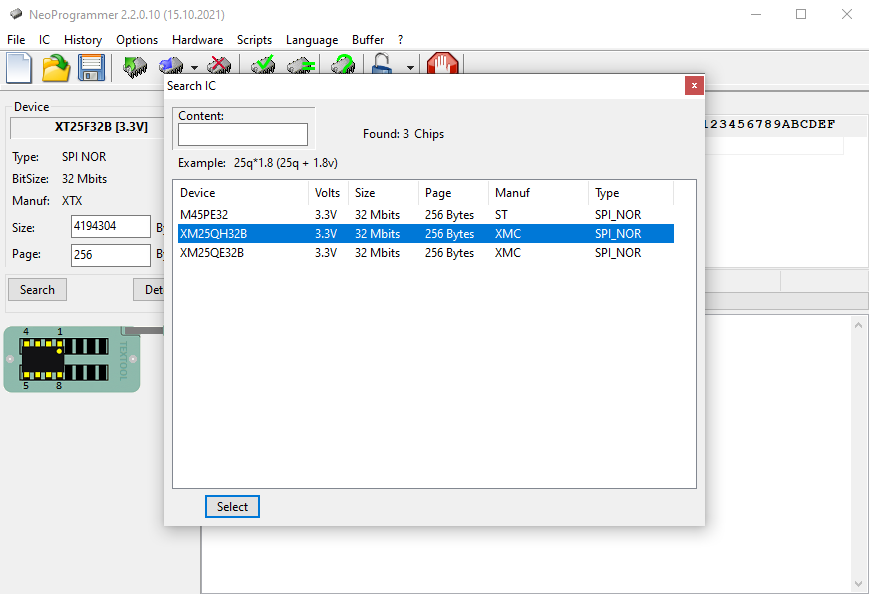The height and width of the screenshot is (594, 869).
Task: Expand the Write IC dropdown arrow
Action: click(x=195, y=68)
